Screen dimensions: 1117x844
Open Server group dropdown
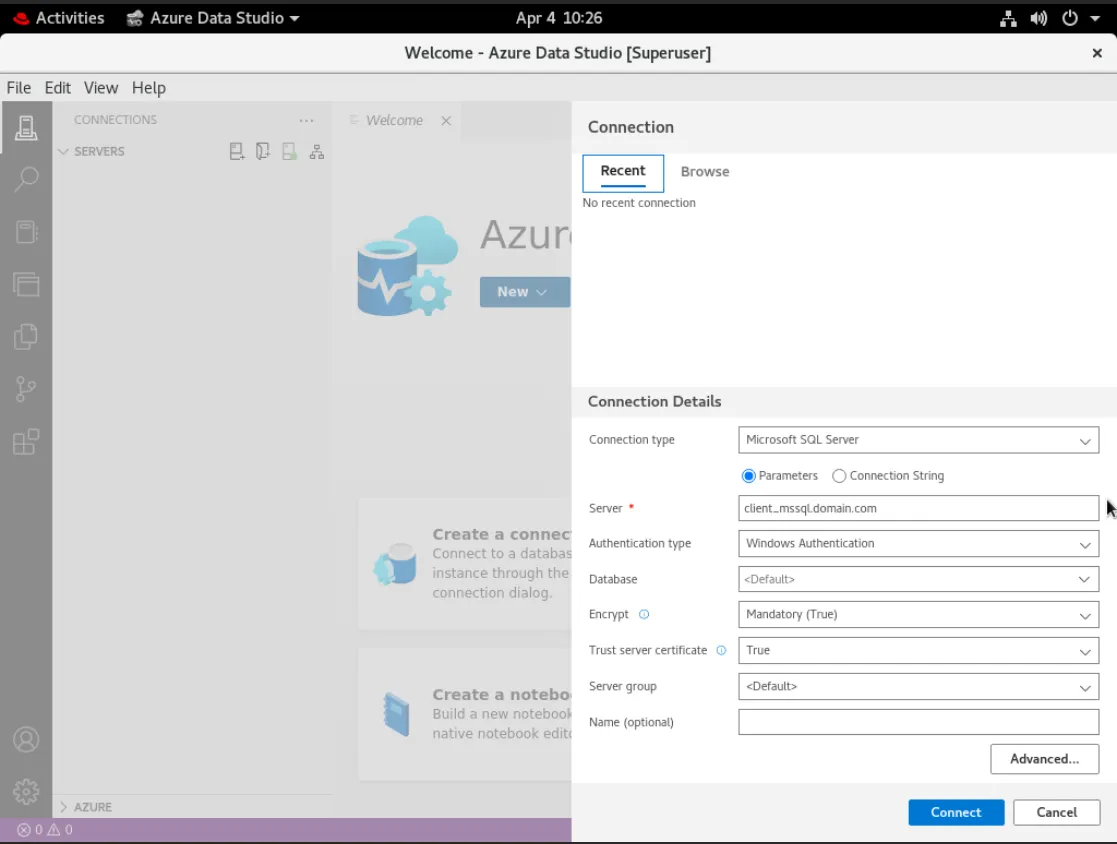tap(918, 687)
